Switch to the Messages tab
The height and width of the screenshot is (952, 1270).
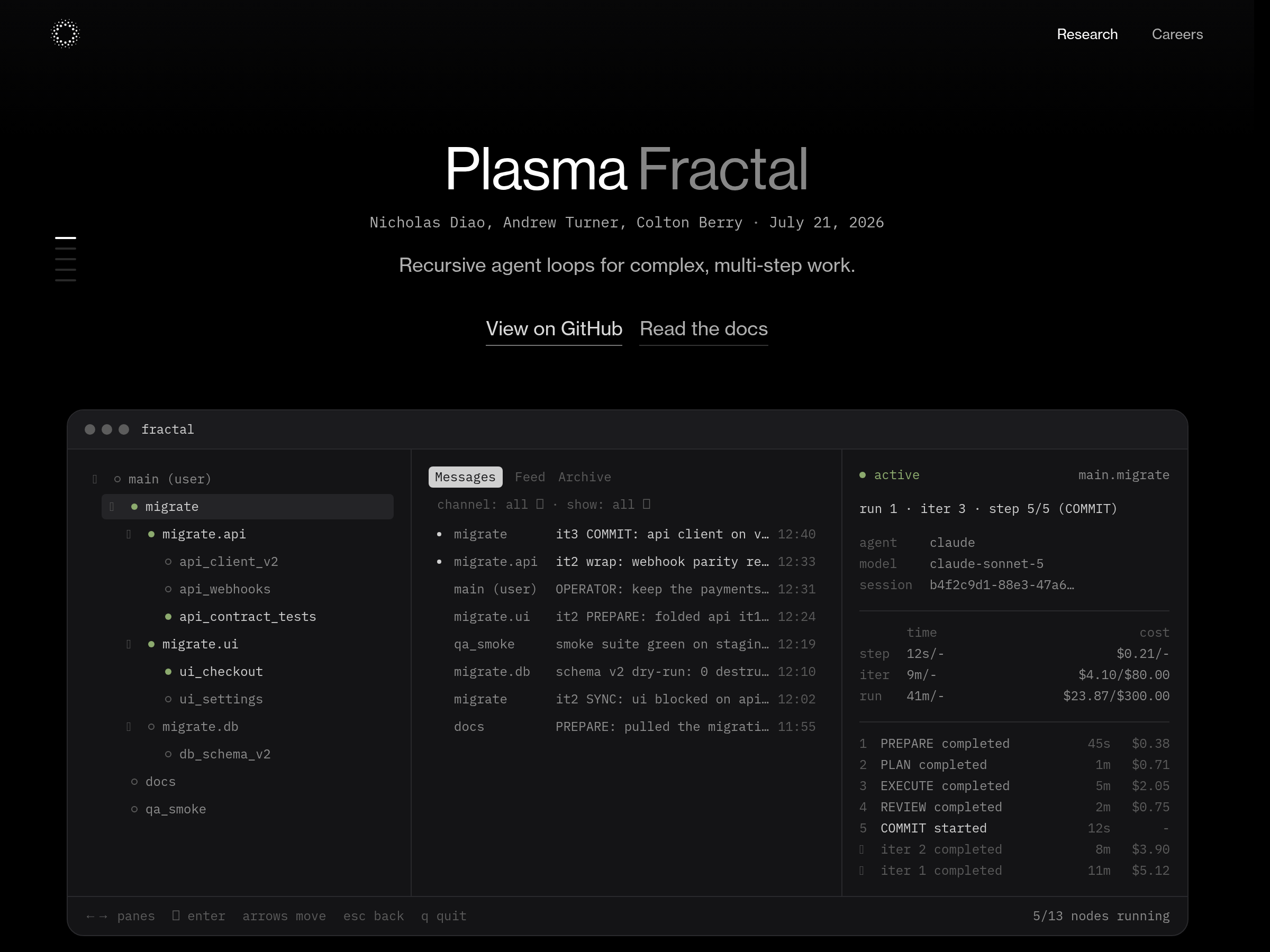pyautogui.click(x=465, y=477)
